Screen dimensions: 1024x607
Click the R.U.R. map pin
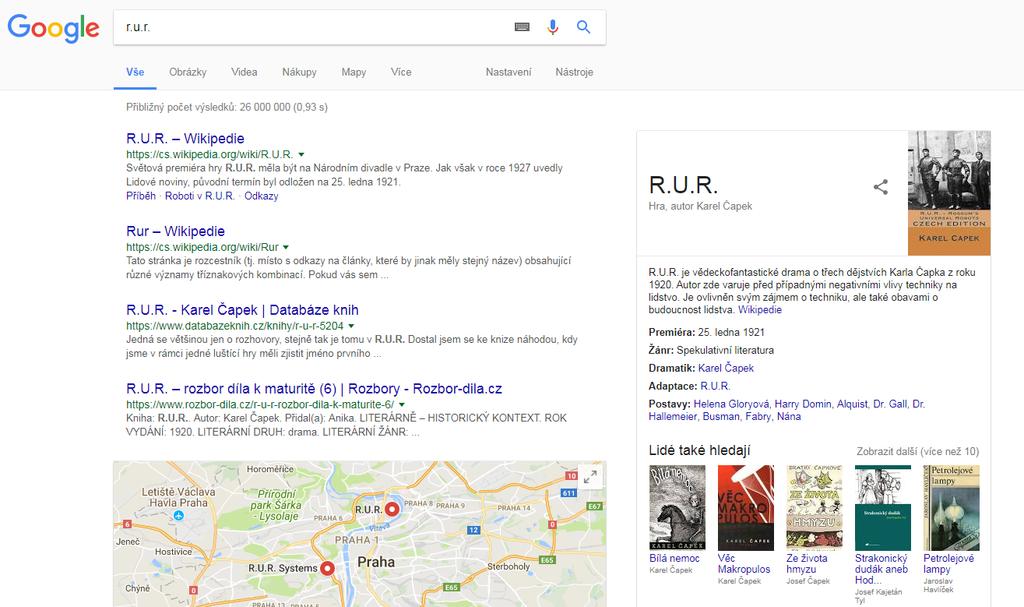392,509
